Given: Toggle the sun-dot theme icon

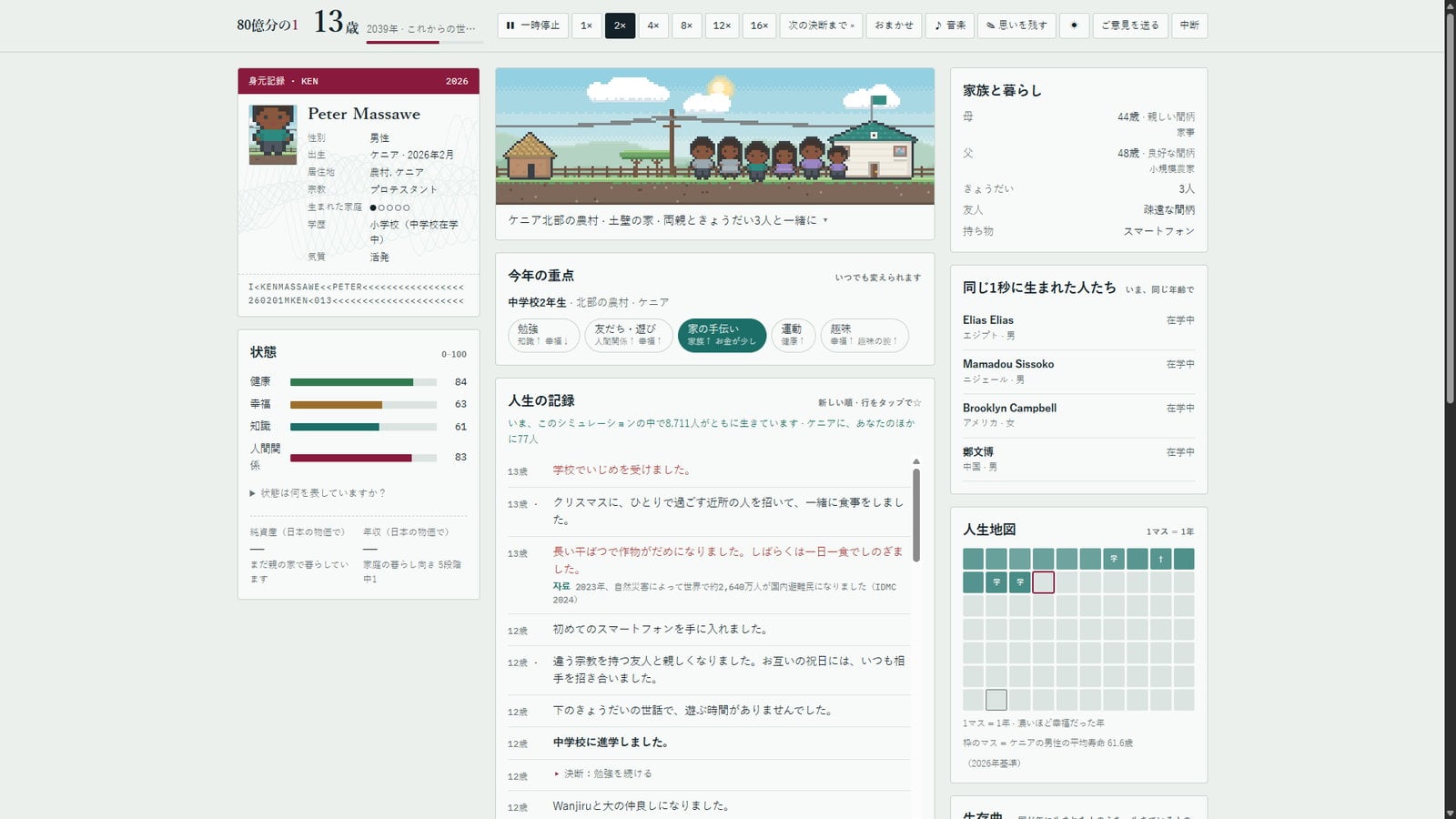Looking at the screenshot, I should (x=1074, y=25).
